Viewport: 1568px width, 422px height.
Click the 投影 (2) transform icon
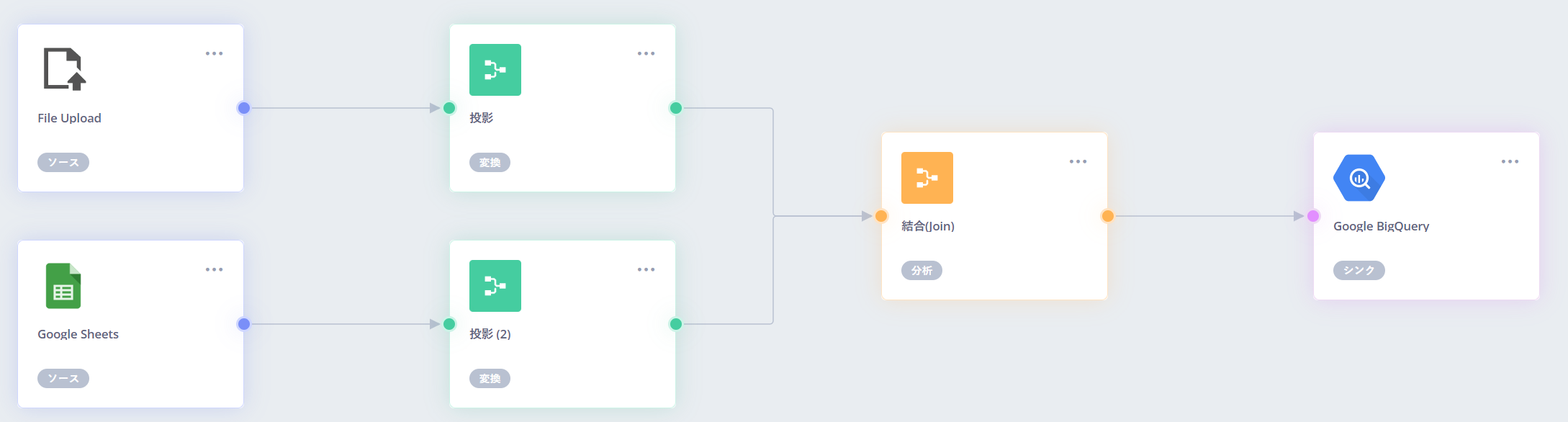coord(495,286)
